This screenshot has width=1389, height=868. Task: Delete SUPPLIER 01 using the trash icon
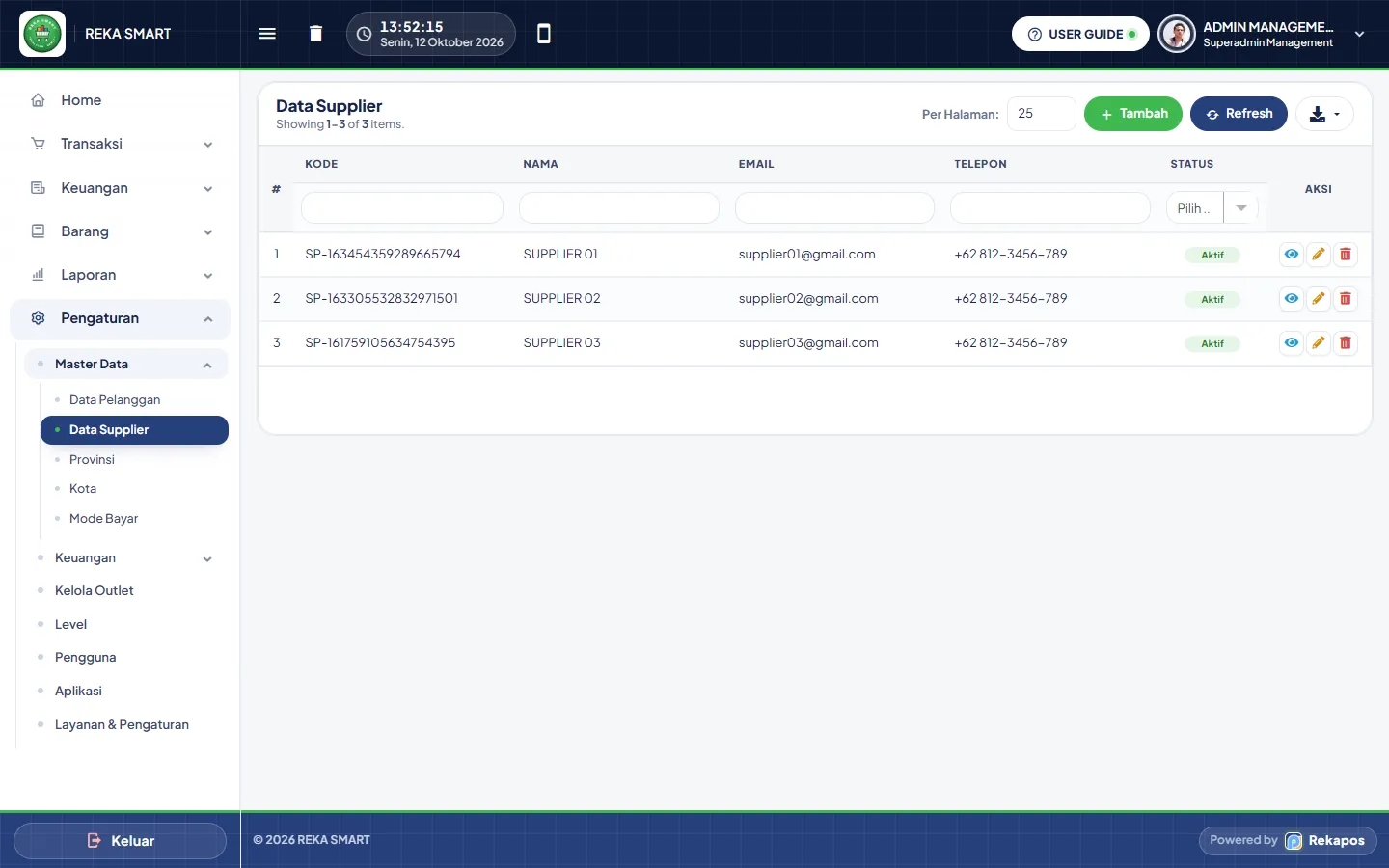coord(1345,255)
